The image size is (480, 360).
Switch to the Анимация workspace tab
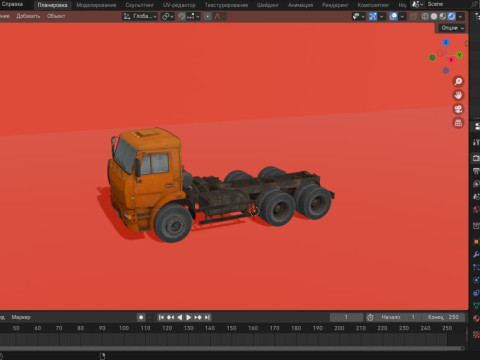(x=300, y=5)
